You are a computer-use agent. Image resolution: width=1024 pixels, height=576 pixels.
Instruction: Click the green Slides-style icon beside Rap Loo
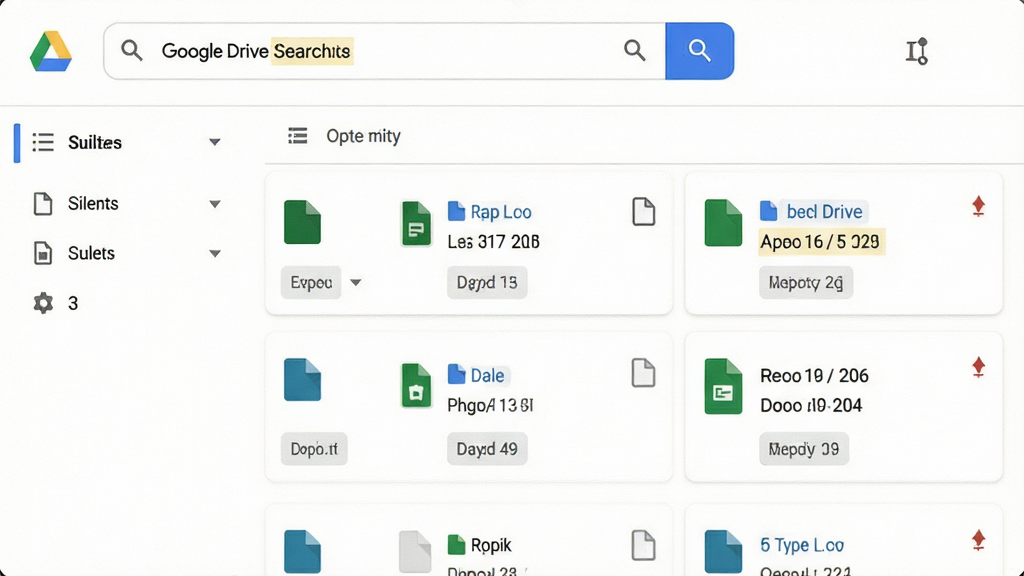pos(416,224)
